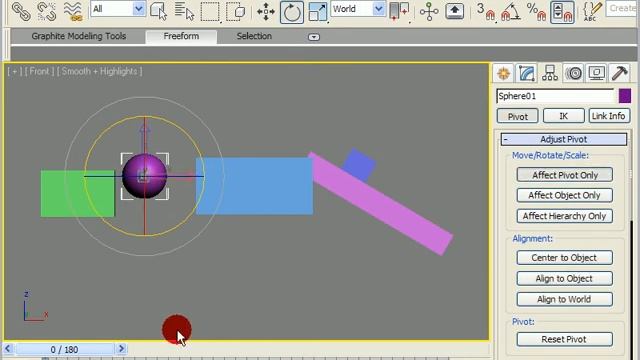Open the World reference coordinate dropdown
The image size is (640, 360).
358,9
